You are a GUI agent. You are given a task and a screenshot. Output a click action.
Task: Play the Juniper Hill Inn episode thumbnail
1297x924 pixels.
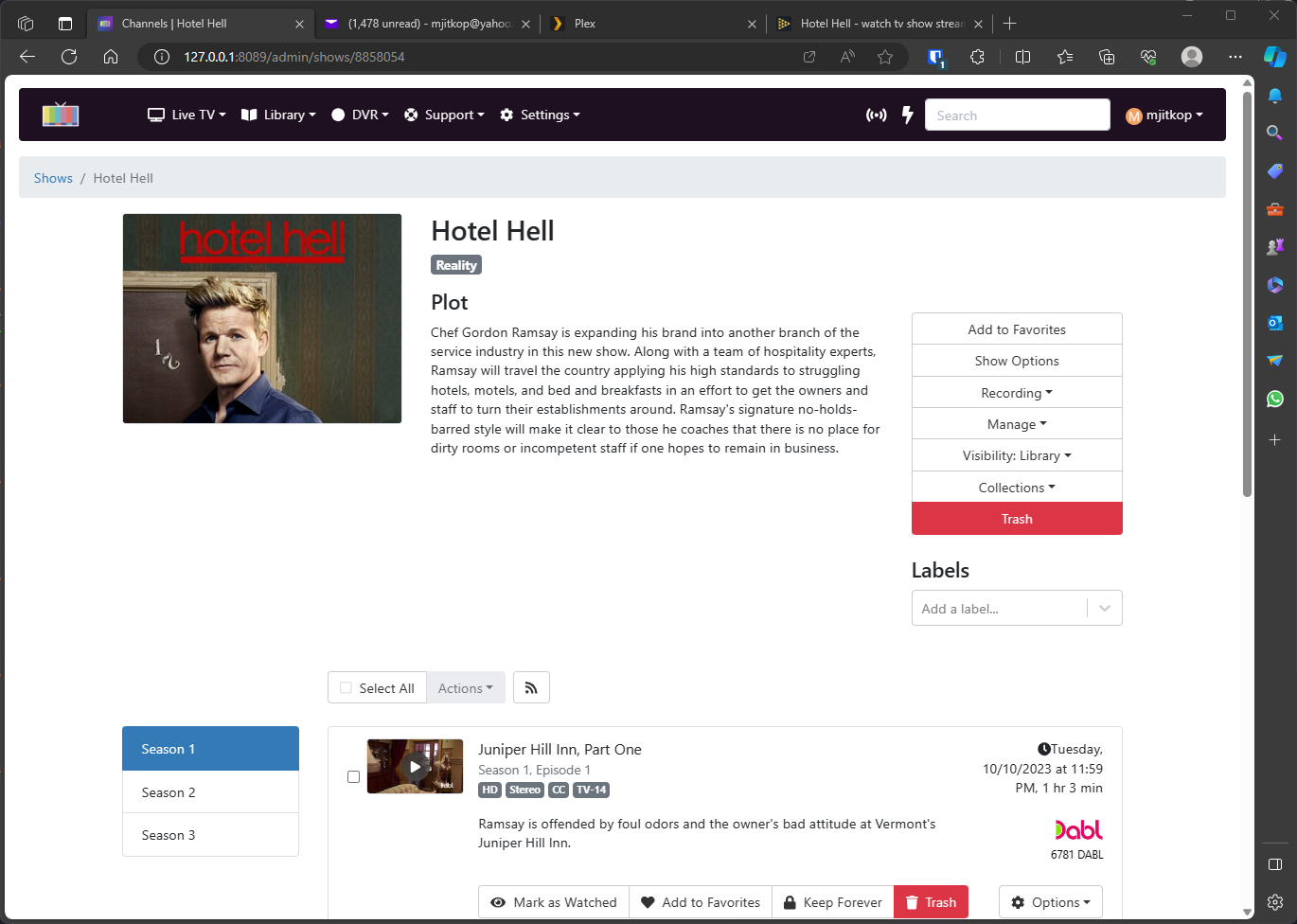pos(415,767)
